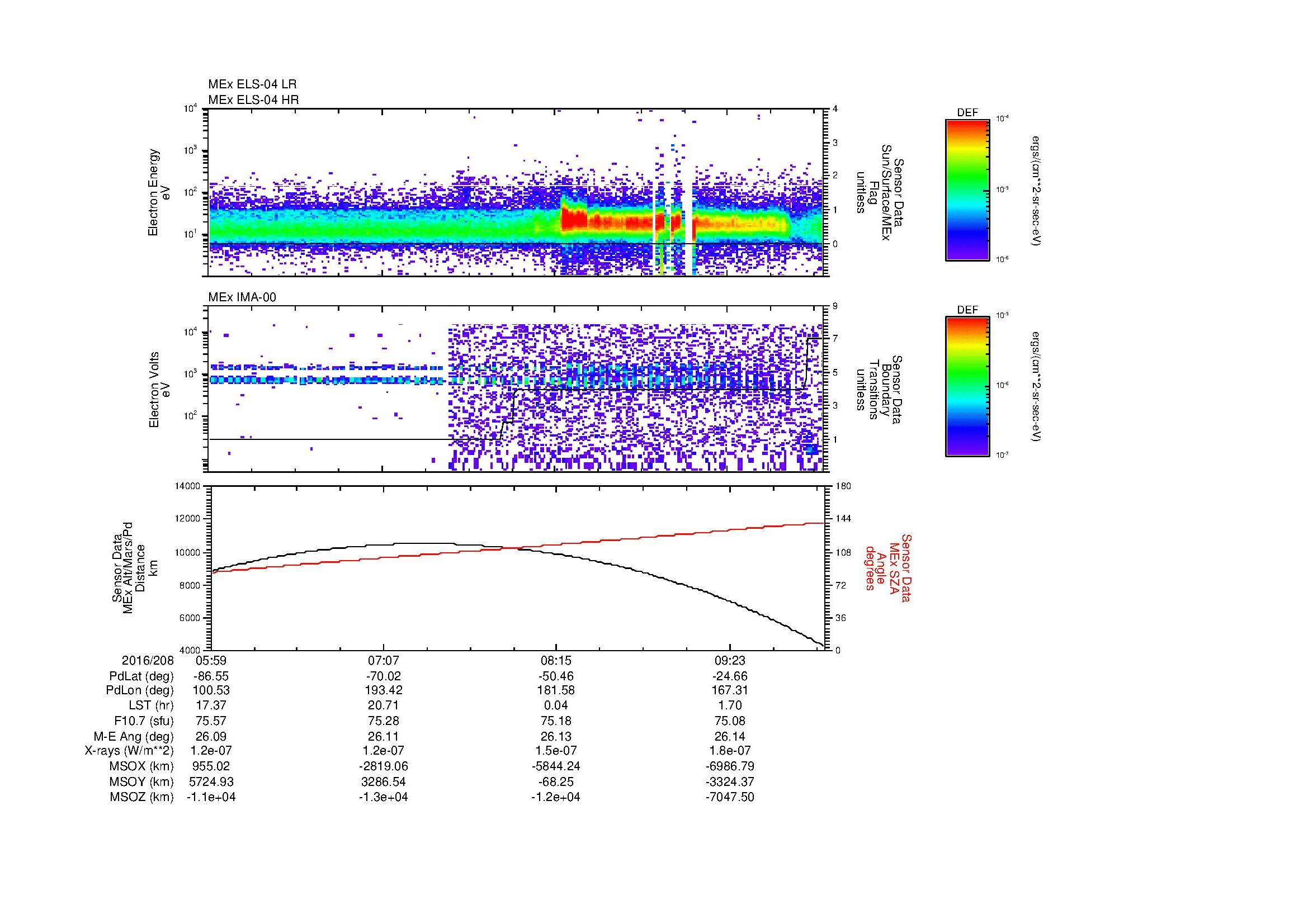Viewport: 1308px width, 924px height.
Task: Click the MSOX value -2819.06
Action: tap(384, 766)
